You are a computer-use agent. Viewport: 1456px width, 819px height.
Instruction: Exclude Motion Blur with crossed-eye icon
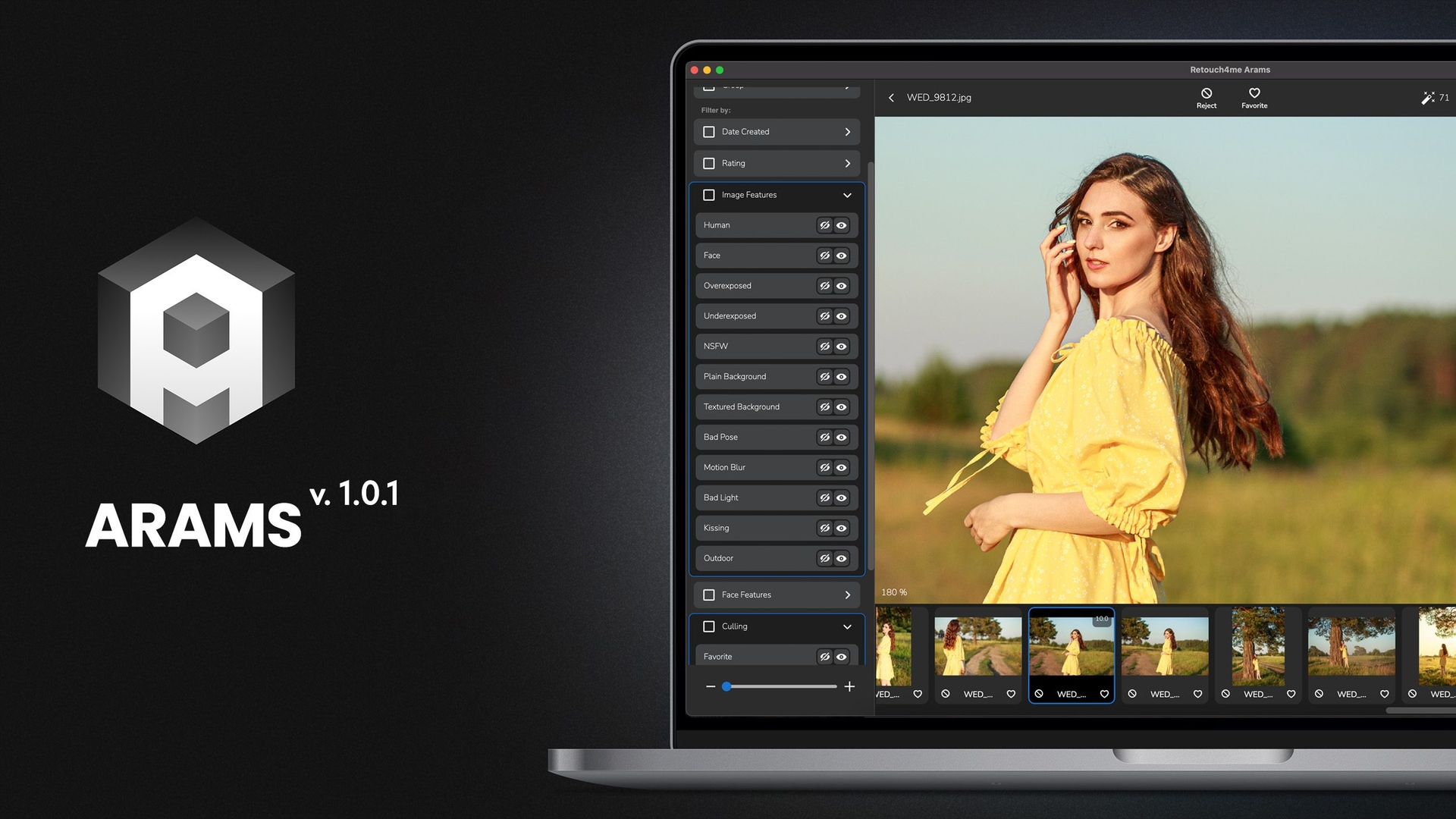pos(825,468)
